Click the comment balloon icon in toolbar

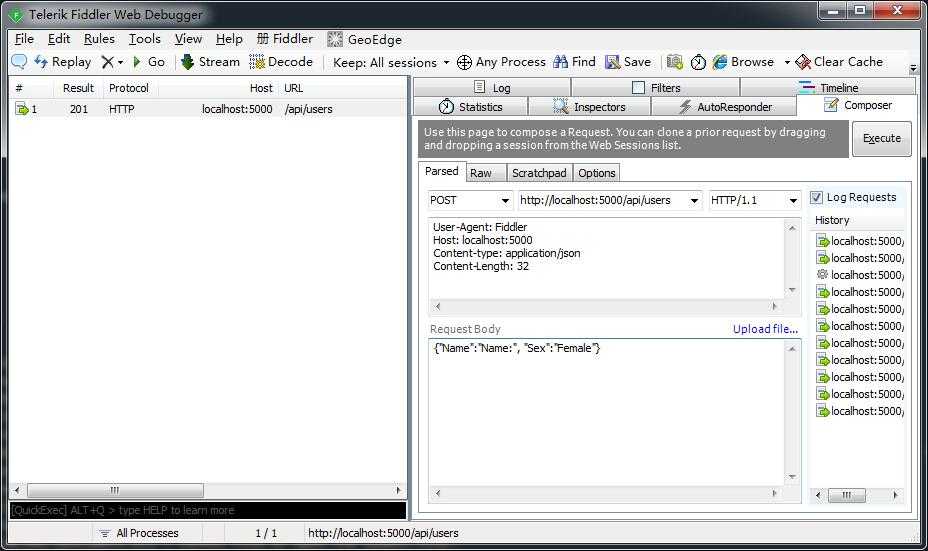(19, 62)
